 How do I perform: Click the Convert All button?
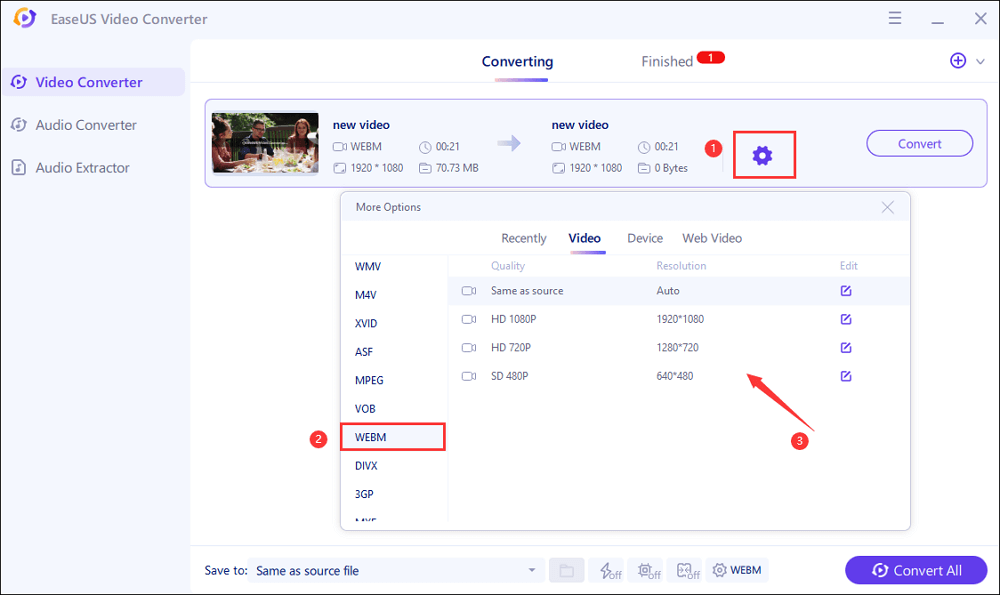[x=916, y=571]
